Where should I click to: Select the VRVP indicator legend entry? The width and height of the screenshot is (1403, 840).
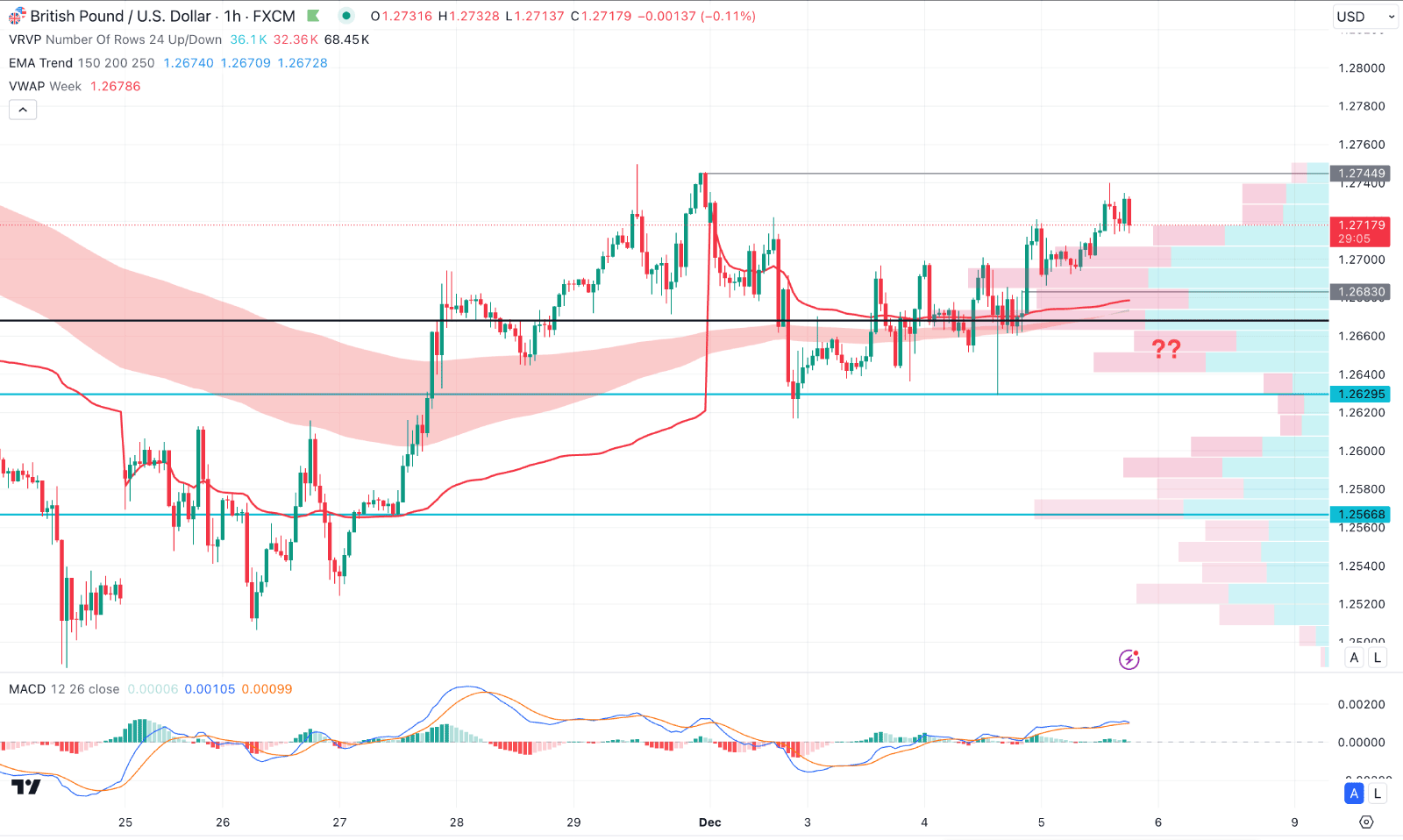pos(115,39)
